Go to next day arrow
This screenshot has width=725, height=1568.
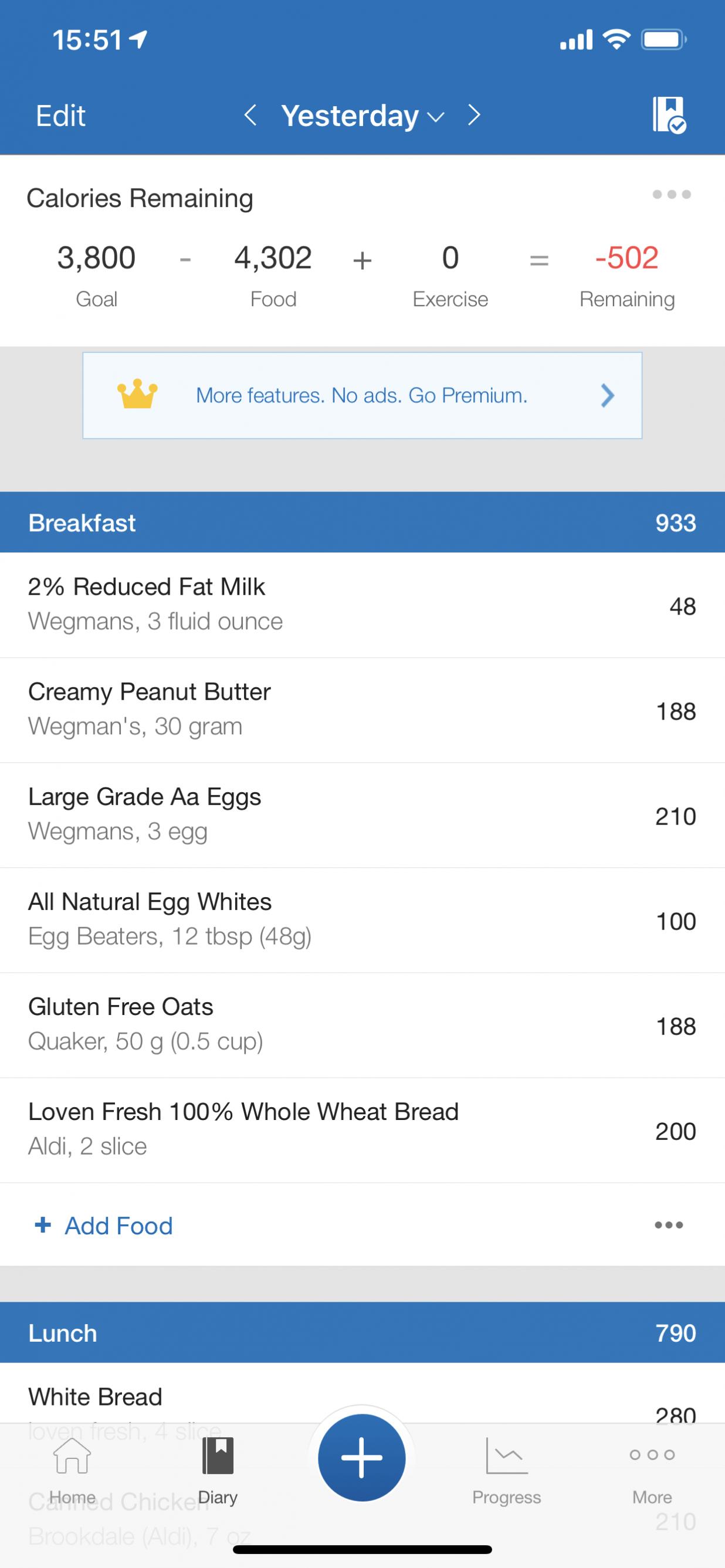tap(474, 114)
